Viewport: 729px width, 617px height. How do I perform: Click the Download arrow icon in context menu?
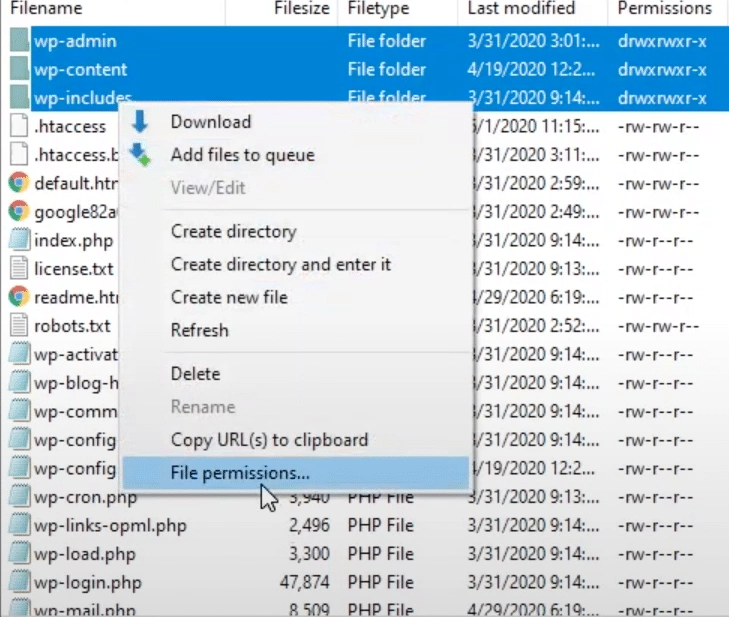pos(139,122)
